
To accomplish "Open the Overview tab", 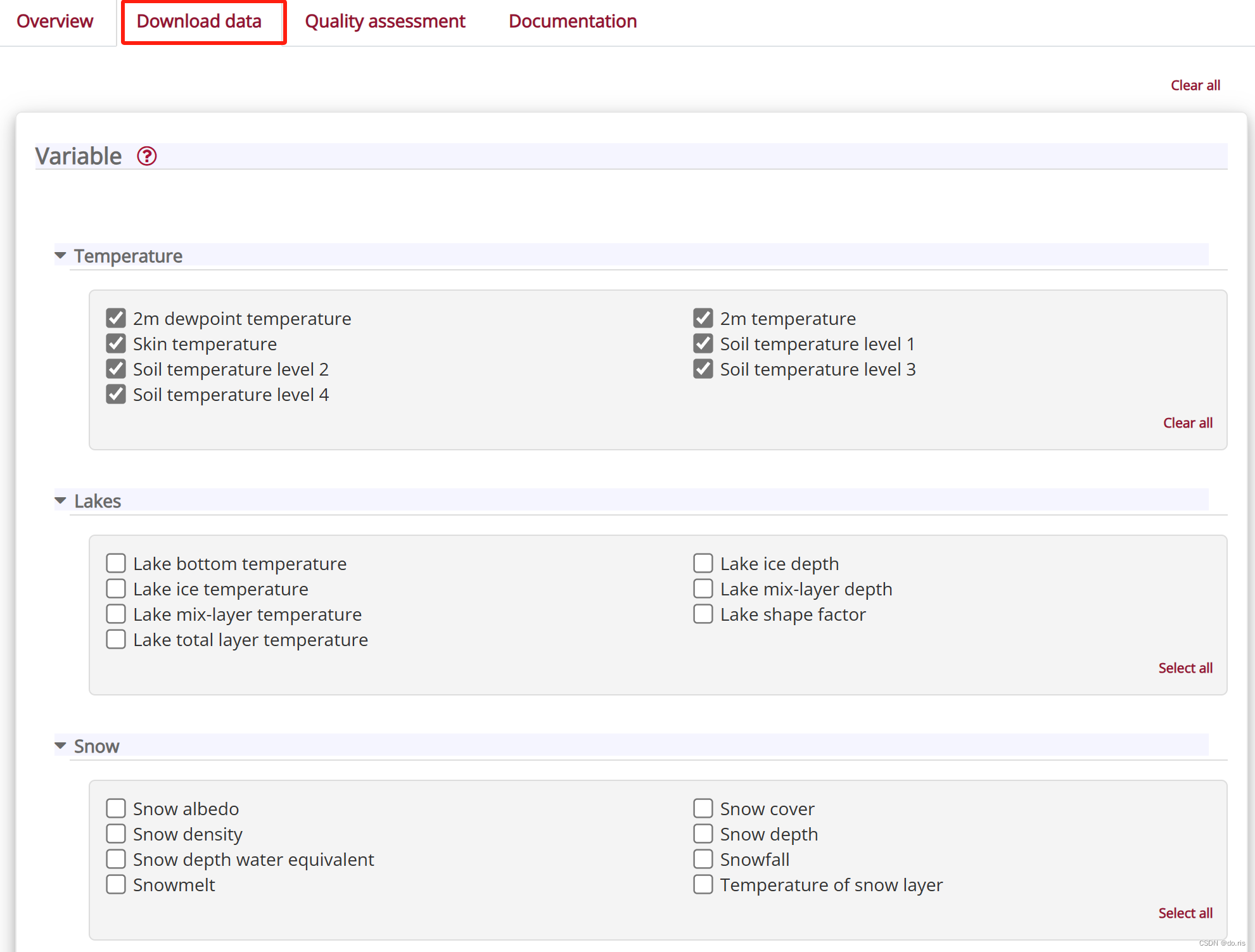I will (x=55, y=21).
